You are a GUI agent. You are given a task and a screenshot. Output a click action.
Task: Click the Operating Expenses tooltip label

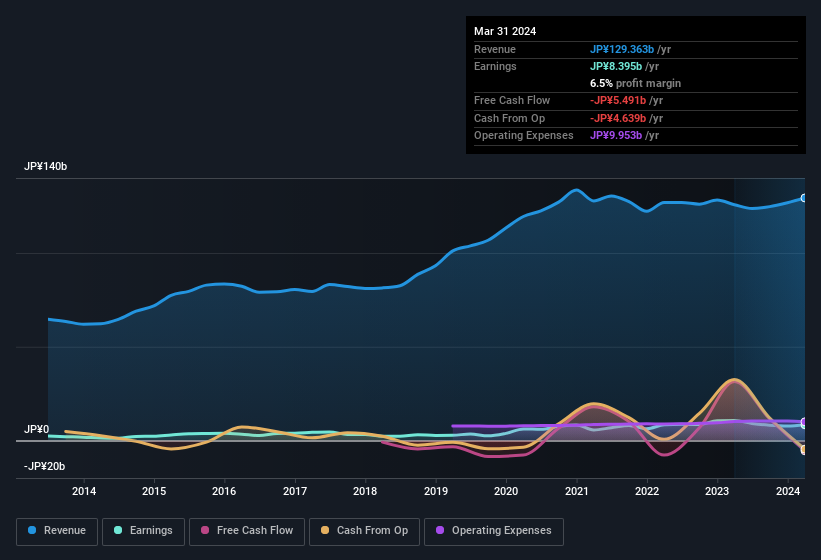click(x=524, y=136)
